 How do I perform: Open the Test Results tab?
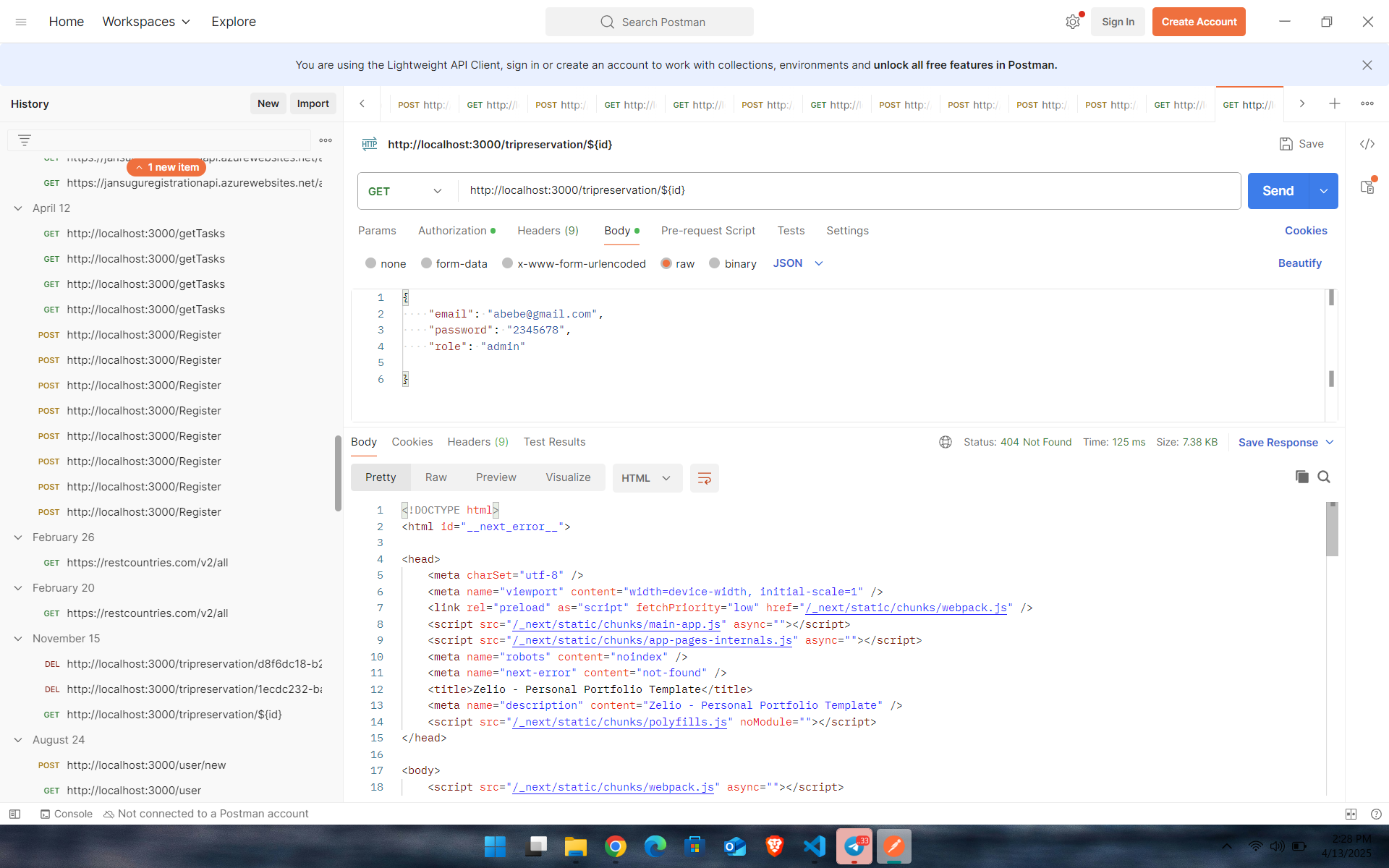(x=554, y=442)
